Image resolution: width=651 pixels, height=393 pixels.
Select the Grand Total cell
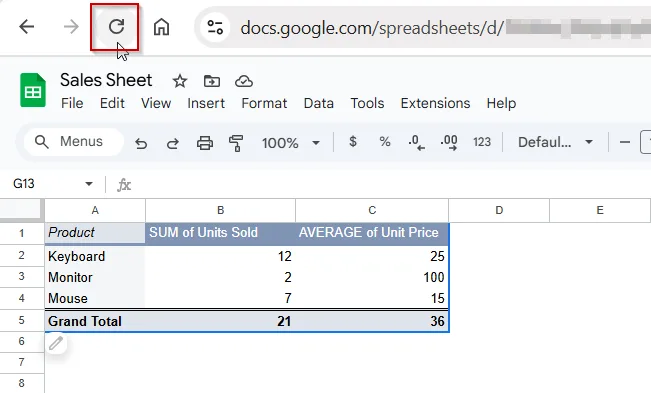point(95,321)
